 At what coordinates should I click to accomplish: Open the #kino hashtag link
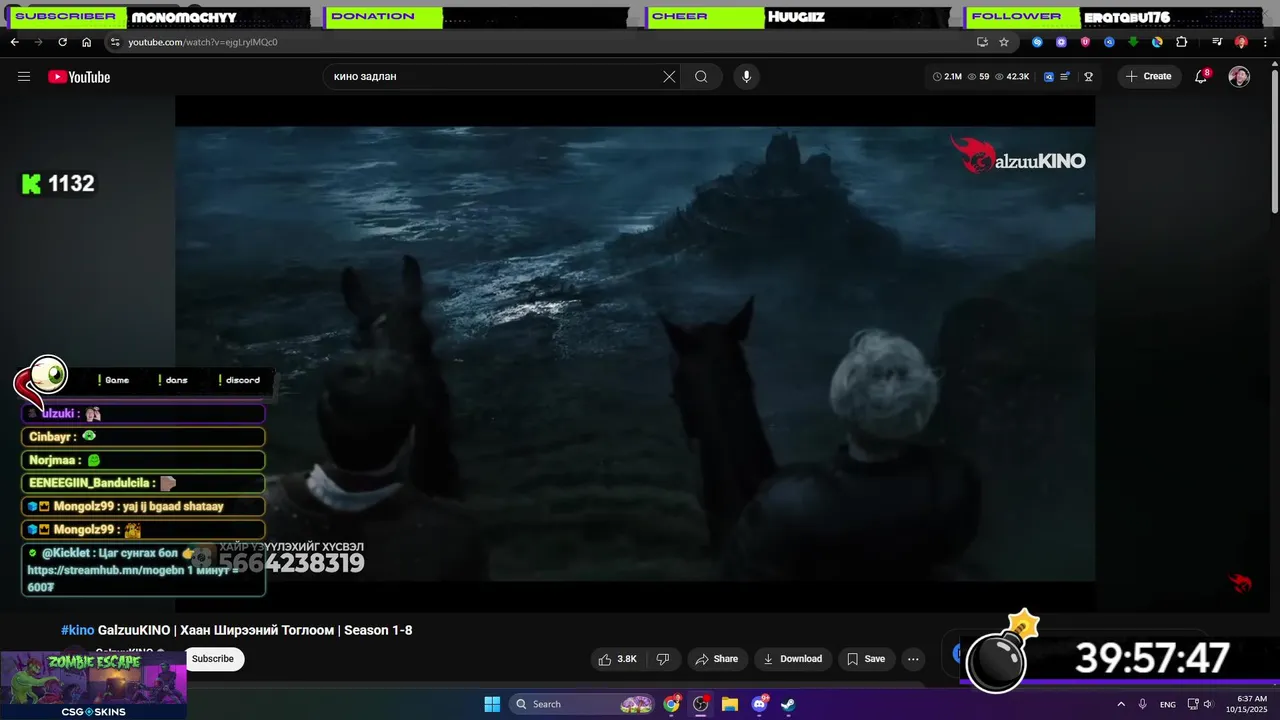78,630
